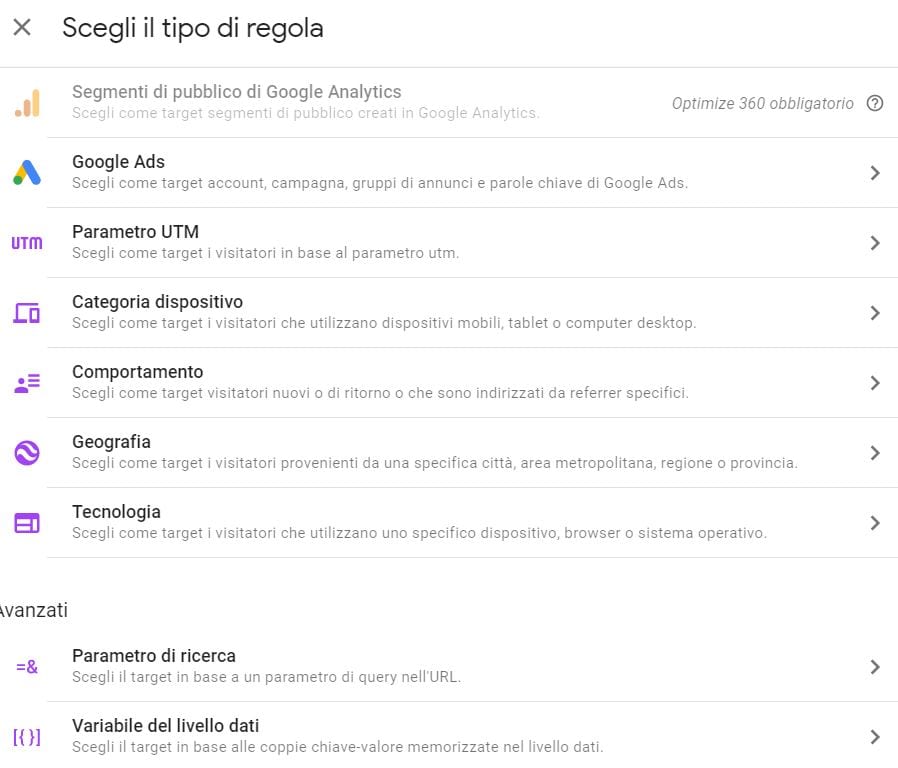Choose the Tecnologia rule type
Screen dimensions: 898x768
pyautogui.click(x=116, y=512)
